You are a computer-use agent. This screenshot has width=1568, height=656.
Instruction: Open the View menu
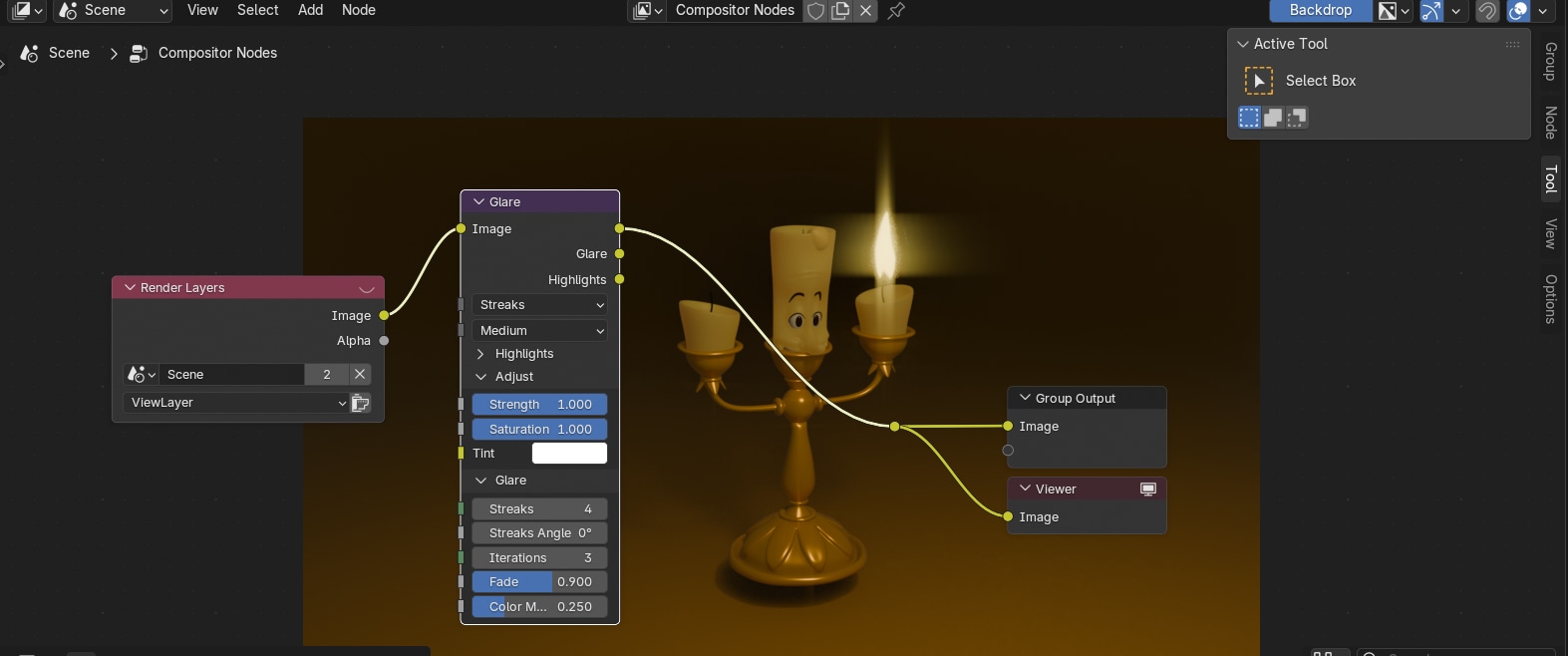pos(202,10)
